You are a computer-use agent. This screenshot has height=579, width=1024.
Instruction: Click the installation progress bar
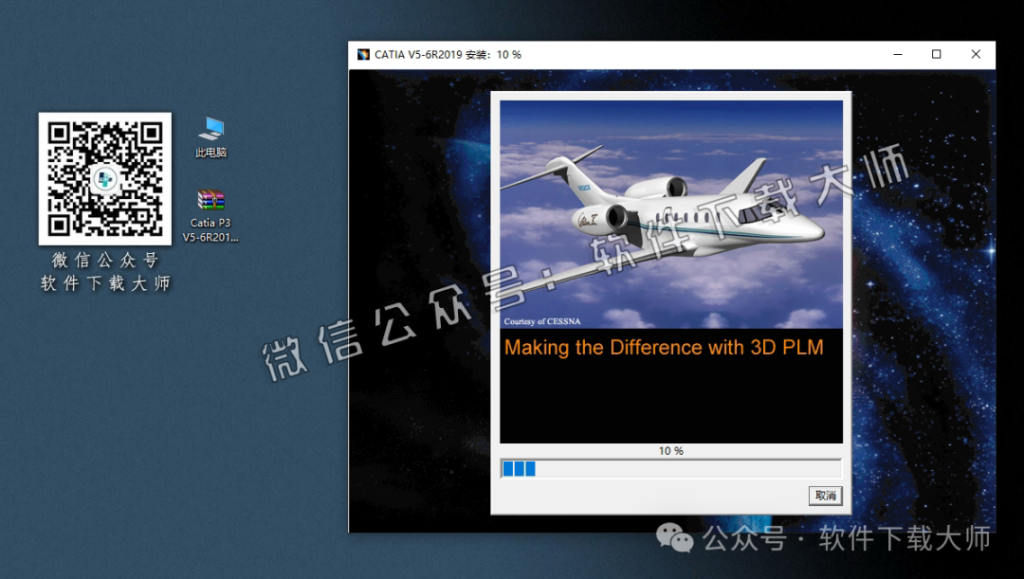(670, 467)
